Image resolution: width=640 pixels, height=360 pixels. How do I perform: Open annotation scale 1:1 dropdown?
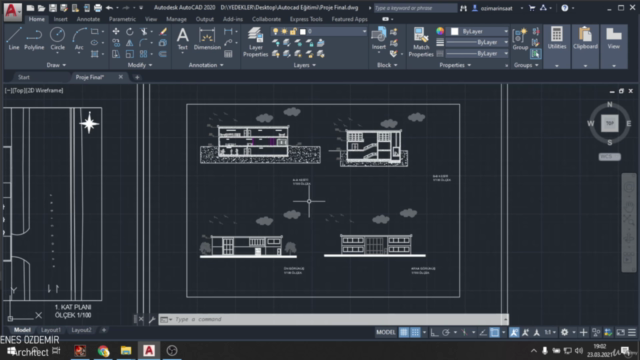550,332
